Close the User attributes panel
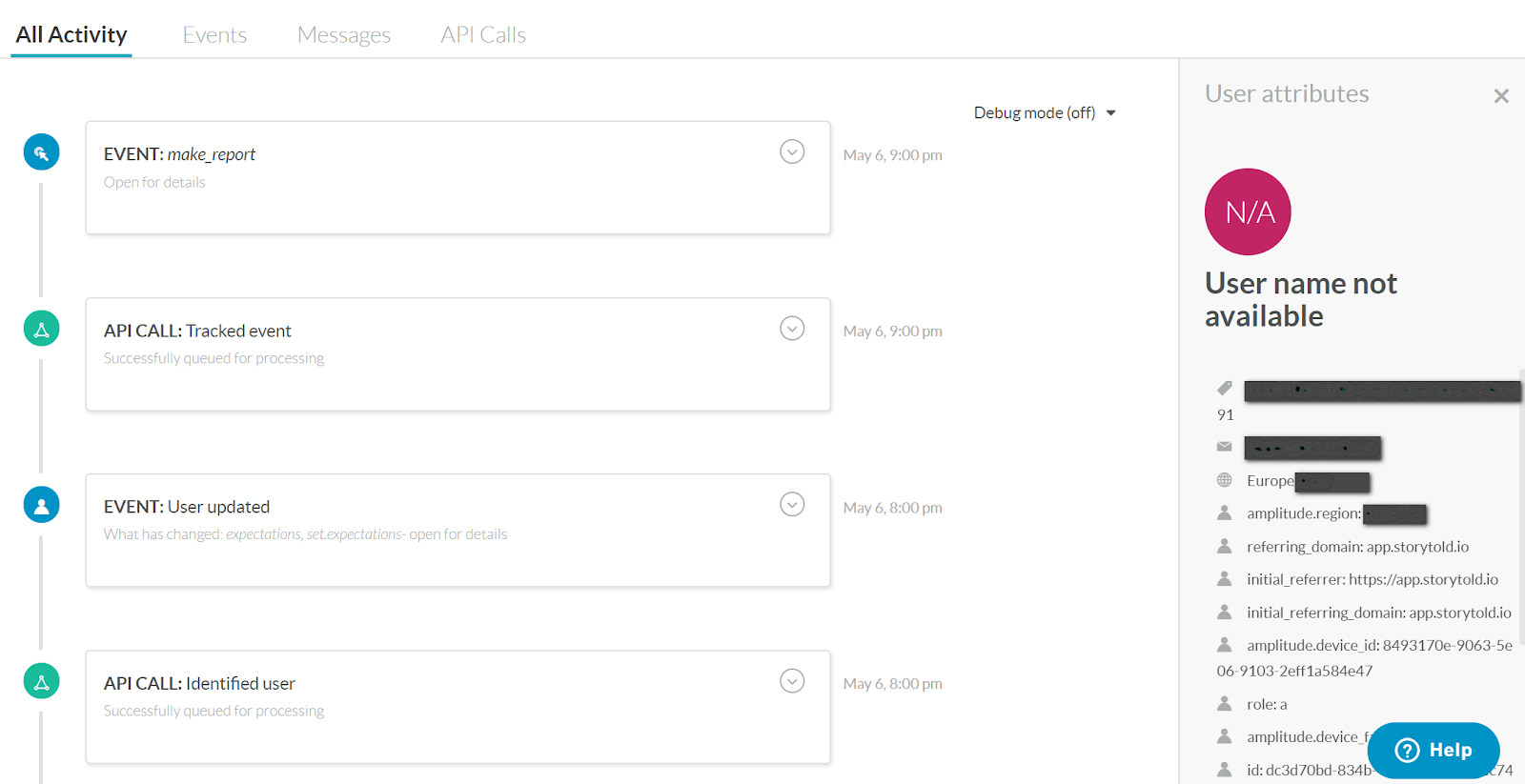Viewport: 1525px width, 784px height. [1501, 96]
